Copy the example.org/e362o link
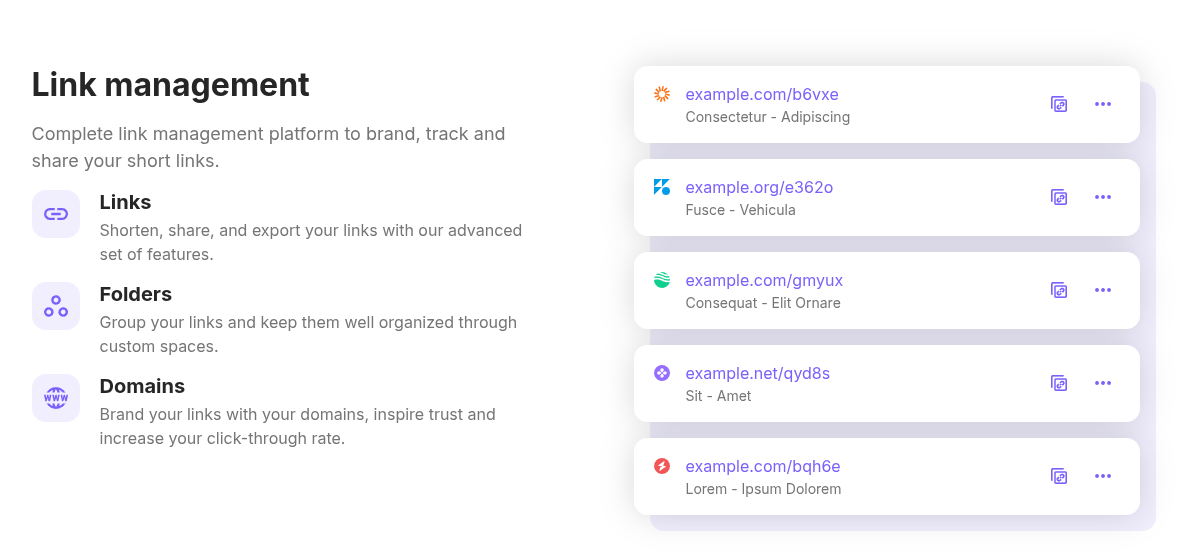The width and height of the screenshot is (1188, 560). click(x=1059, y=197)
